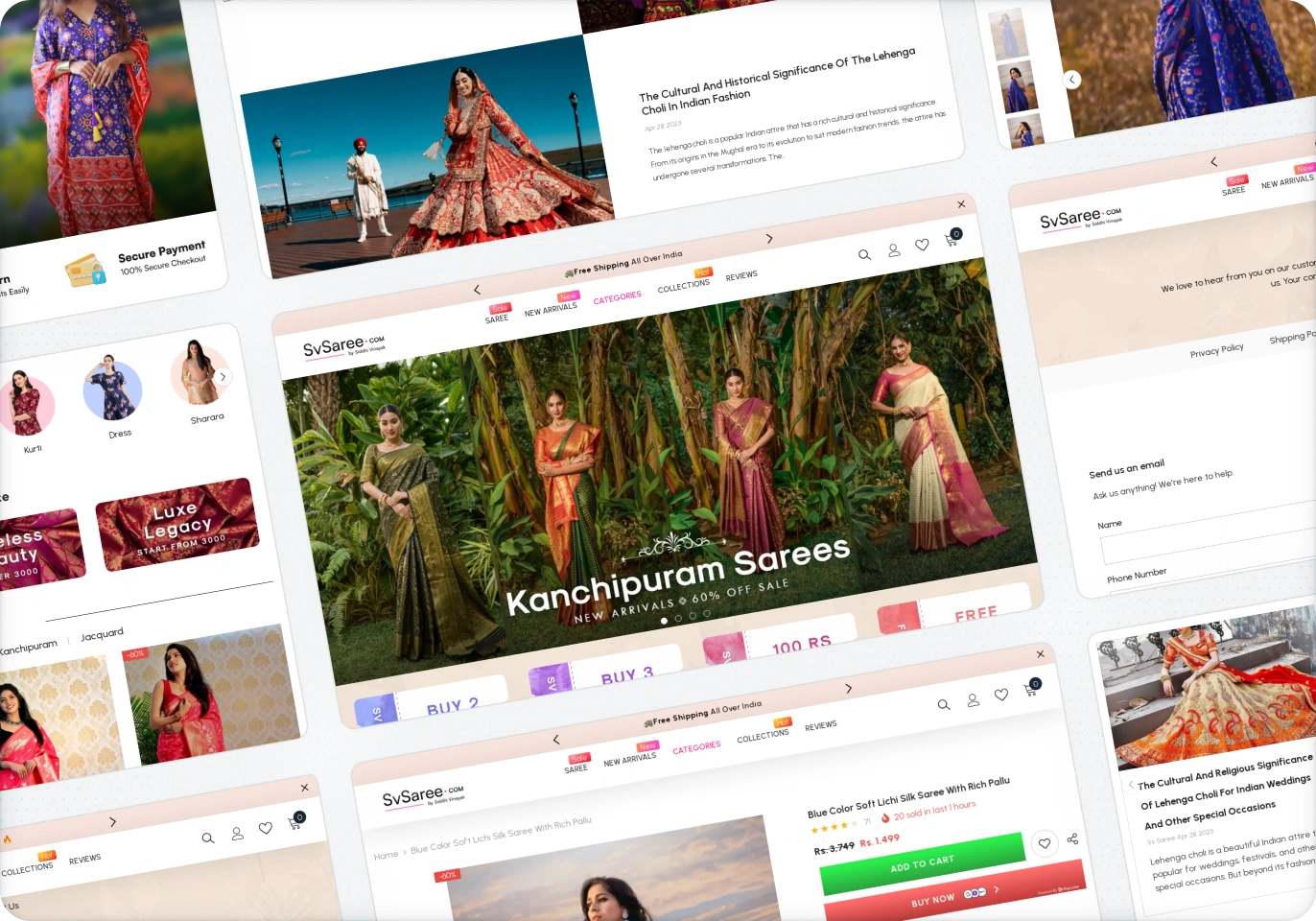
Task: Click the Secure Payment card icon
Action: pos(85,271)
